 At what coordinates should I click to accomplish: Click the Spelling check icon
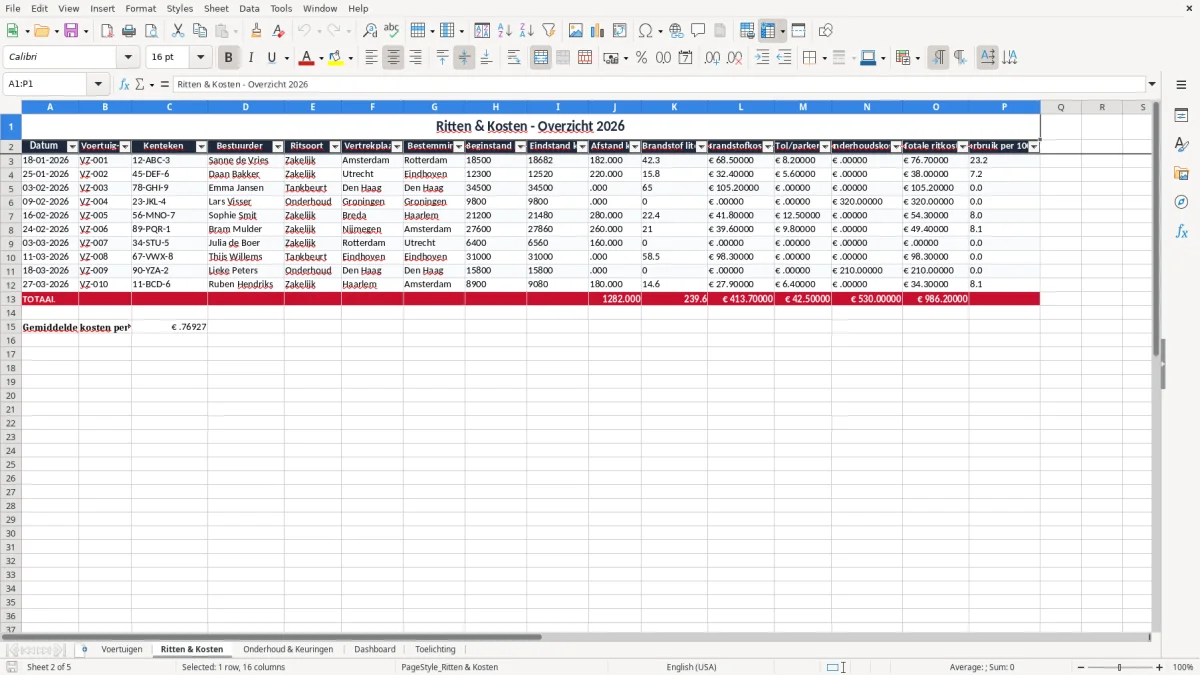[391, 31]
